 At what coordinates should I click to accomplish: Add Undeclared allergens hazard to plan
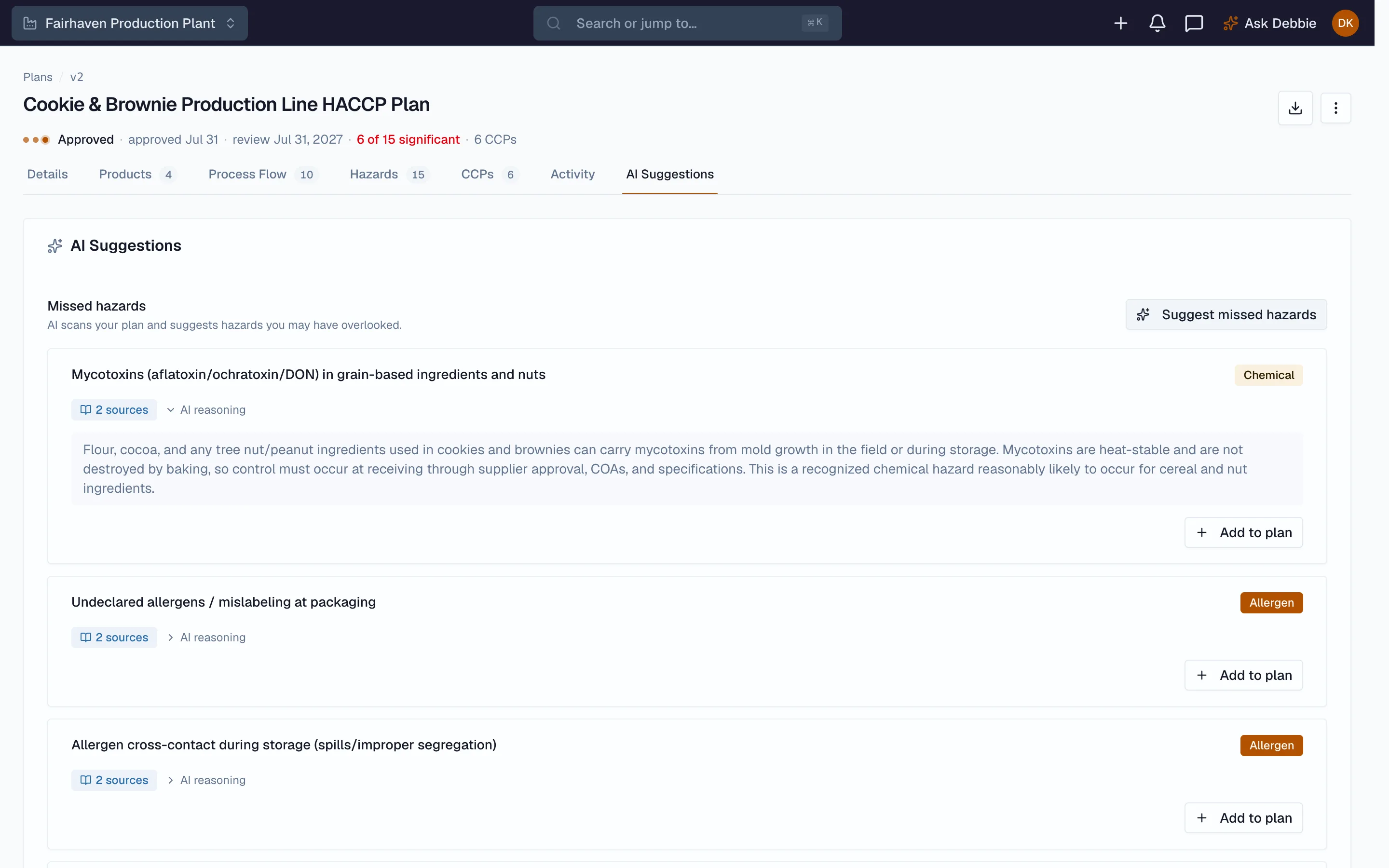pyautogui.click(x=1244, y=675)
